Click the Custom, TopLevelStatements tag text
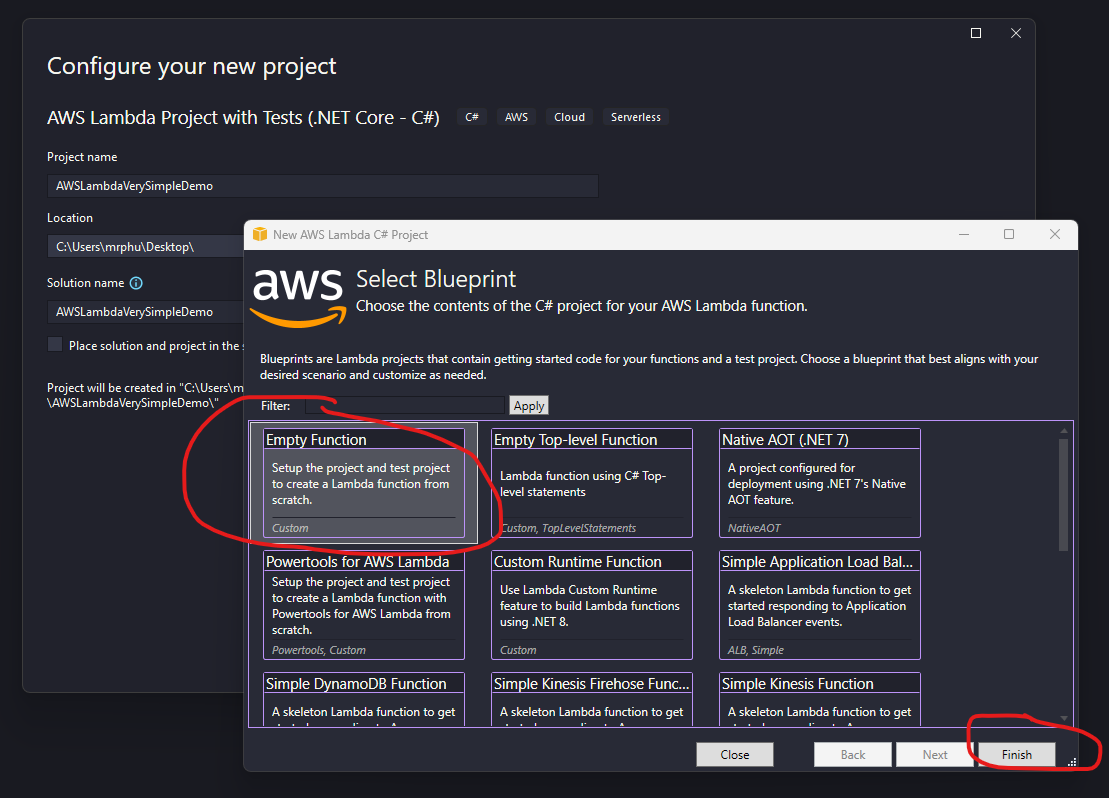This screenshot has height=798, width=1109. click(569, 528)
